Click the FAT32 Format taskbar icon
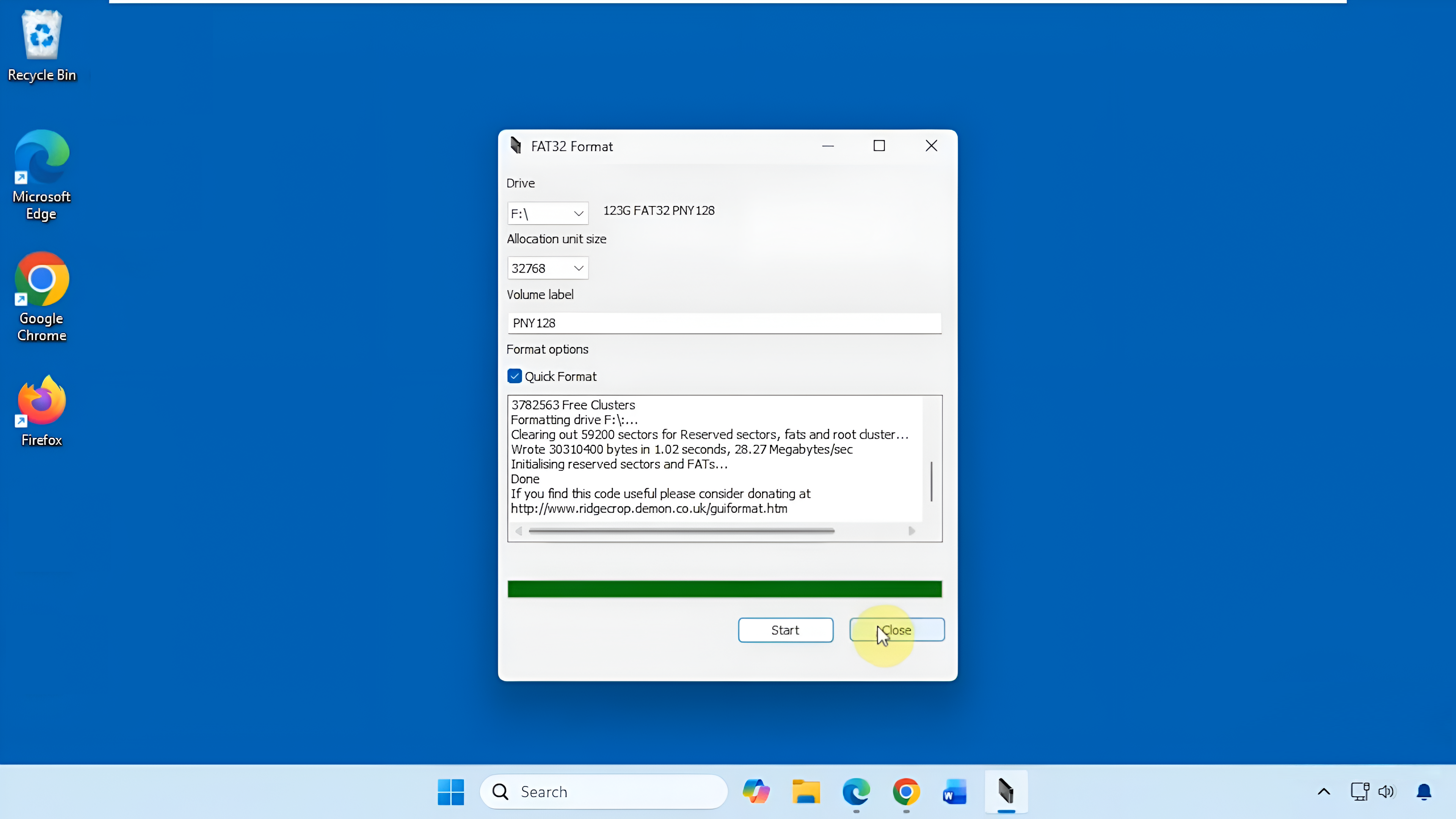Image resolution: width=1456 pixels, height=819 pixels. click(x=1006, y=791)
